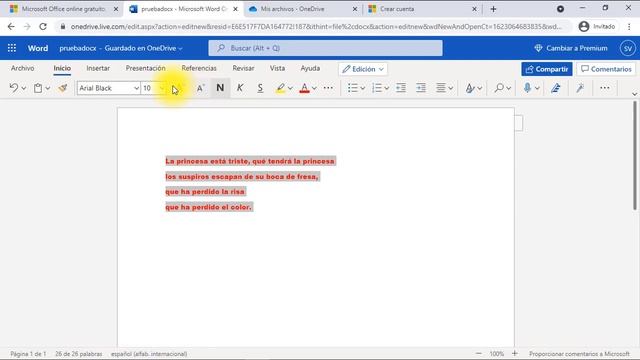Open more font options ellipsis

pos(328,88)
